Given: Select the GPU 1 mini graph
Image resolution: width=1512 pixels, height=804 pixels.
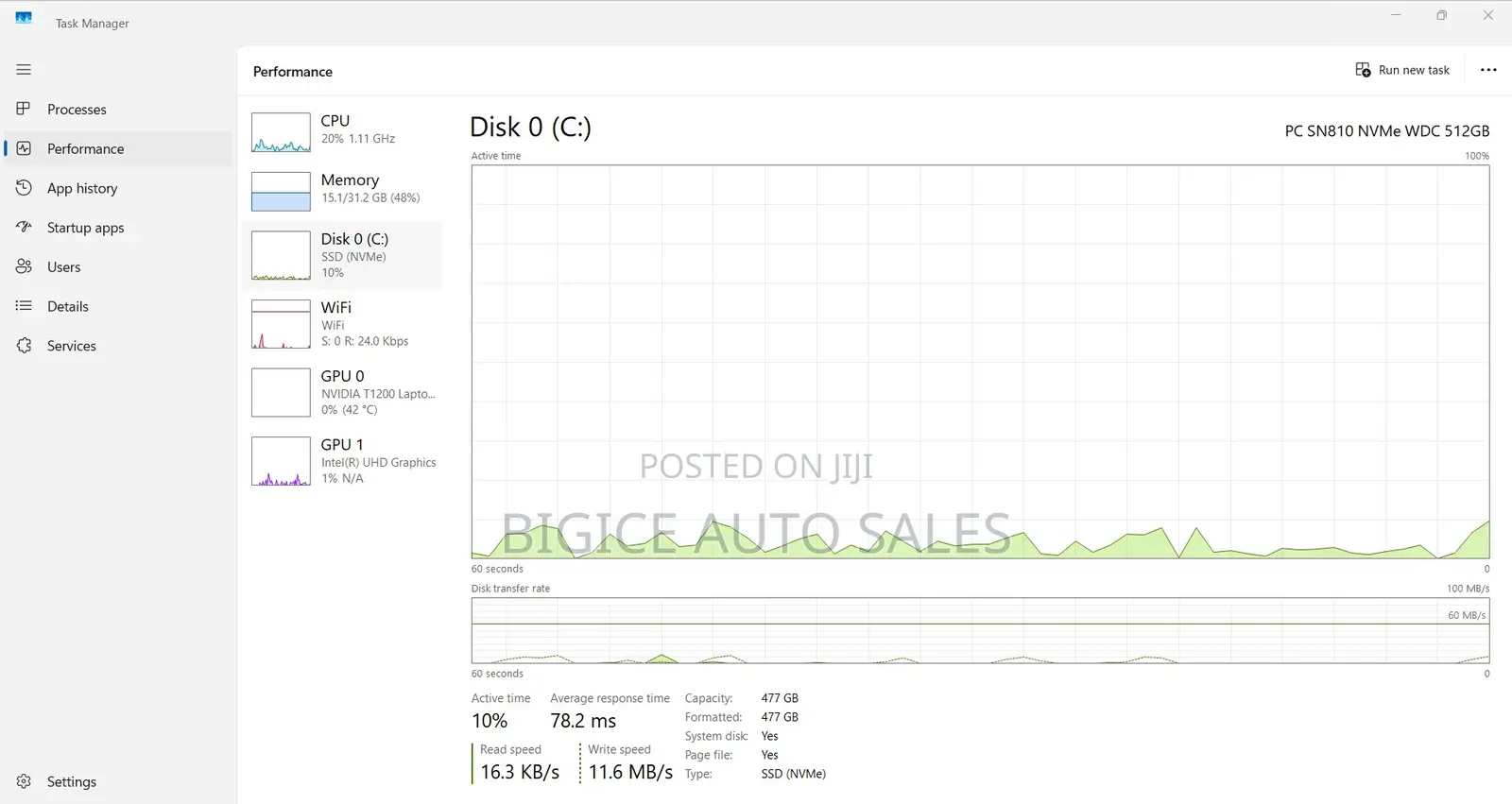Looking at the screenshot, I should (x=281, y=461).
